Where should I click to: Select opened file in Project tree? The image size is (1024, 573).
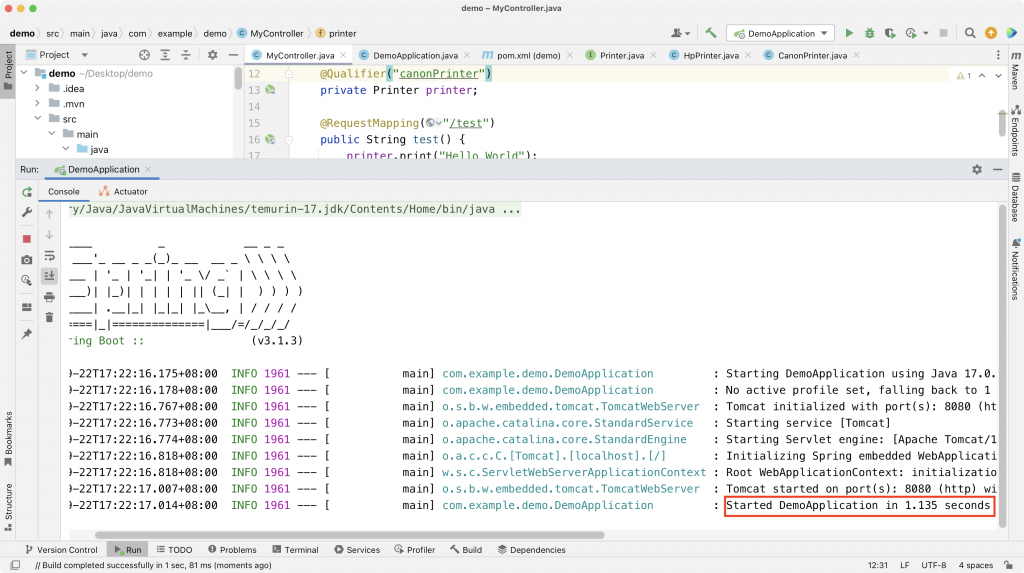pyautogui.click(x=144, y=55)
